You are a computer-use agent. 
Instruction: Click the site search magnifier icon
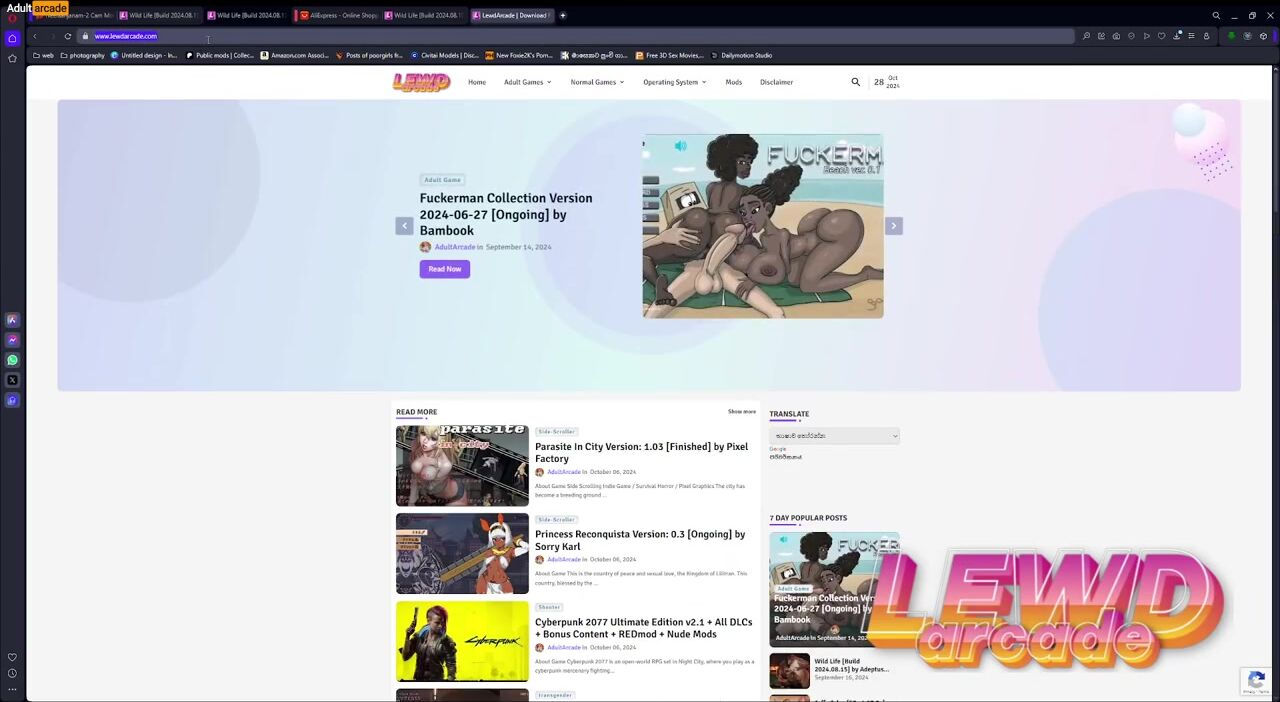(855, 82)
